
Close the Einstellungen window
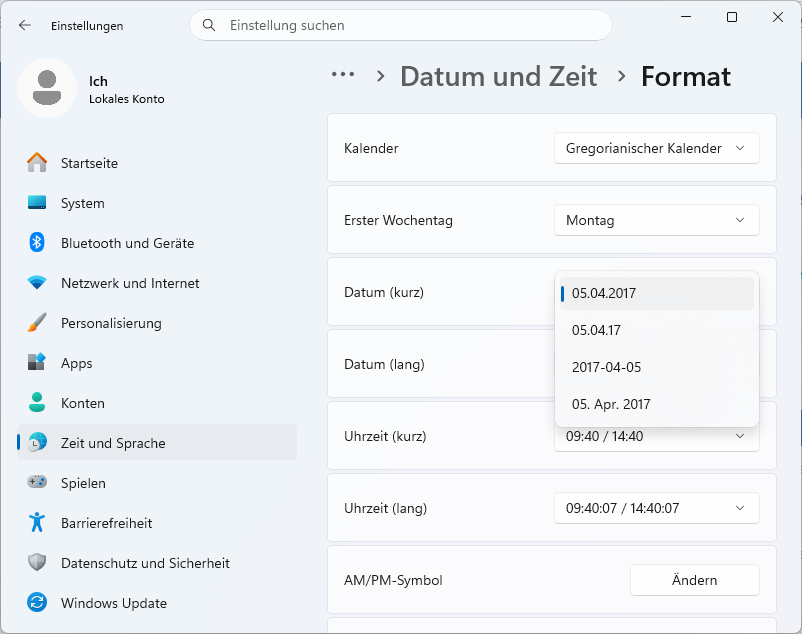pos(778,17)
